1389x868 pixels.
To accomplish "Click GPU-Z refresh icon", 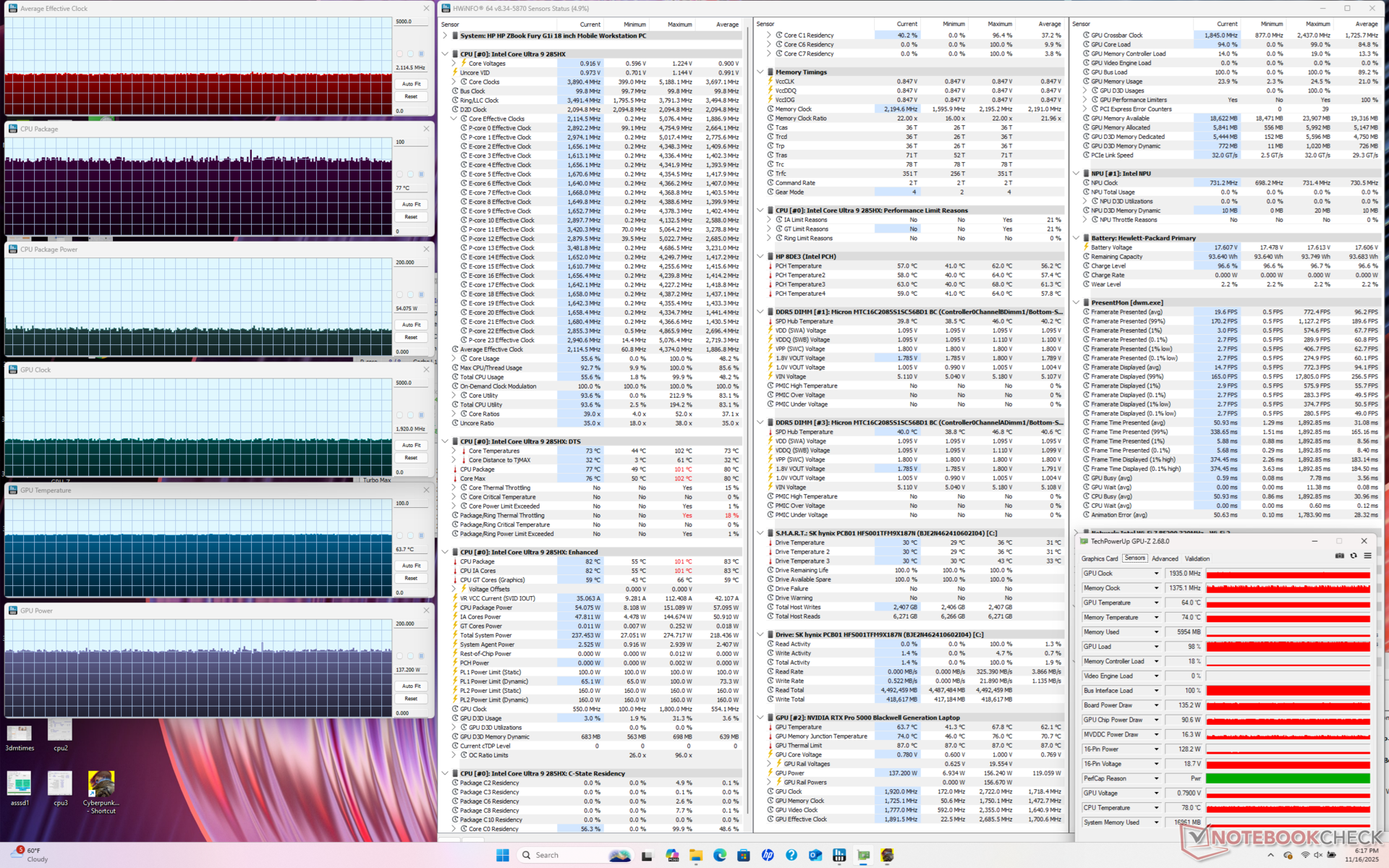I will [1354, 556].
